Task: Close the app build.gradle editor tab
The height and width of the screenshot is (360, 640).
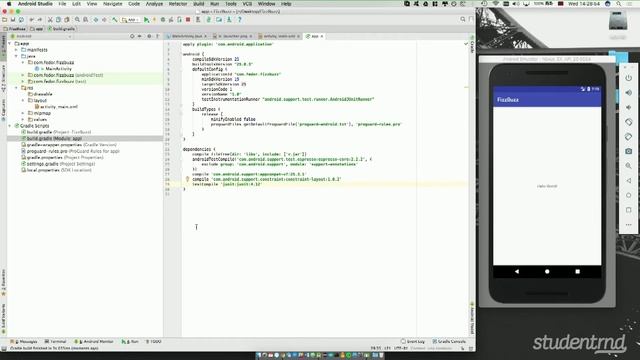Action: (322, 36)
